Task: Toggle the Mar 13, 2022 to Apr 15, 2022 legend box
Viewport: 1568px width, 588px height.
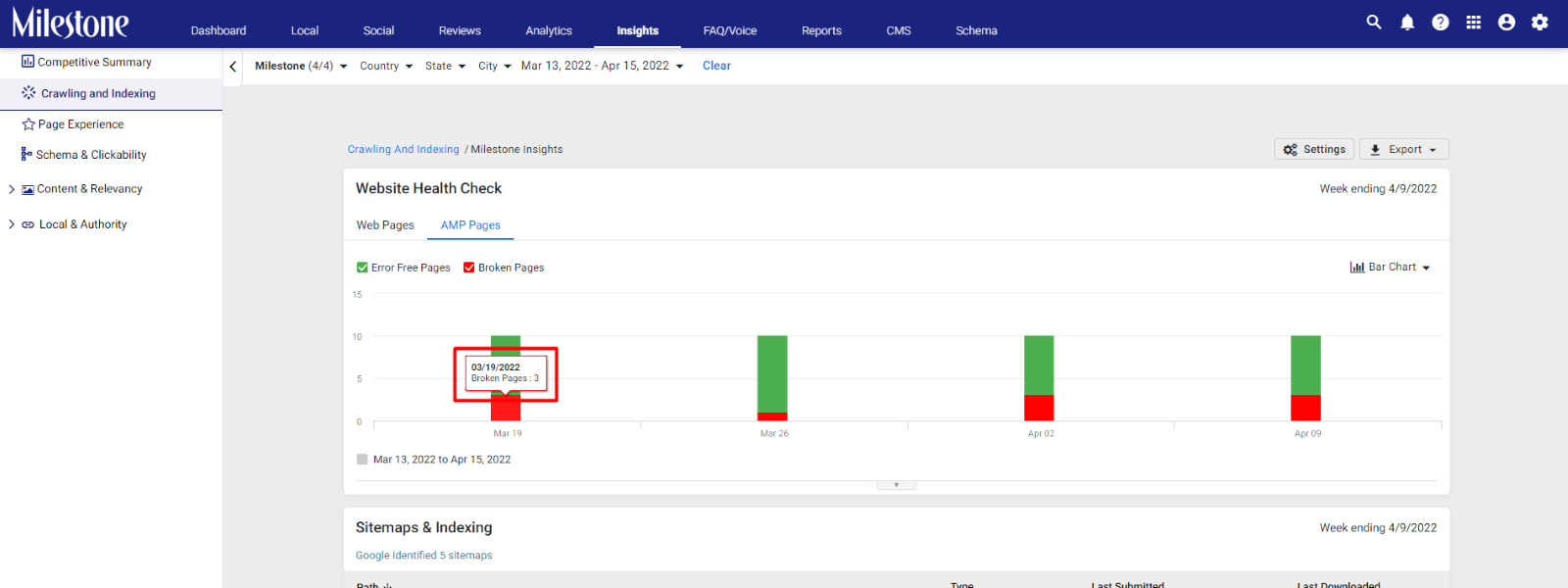Action: (x=362, y=459)
